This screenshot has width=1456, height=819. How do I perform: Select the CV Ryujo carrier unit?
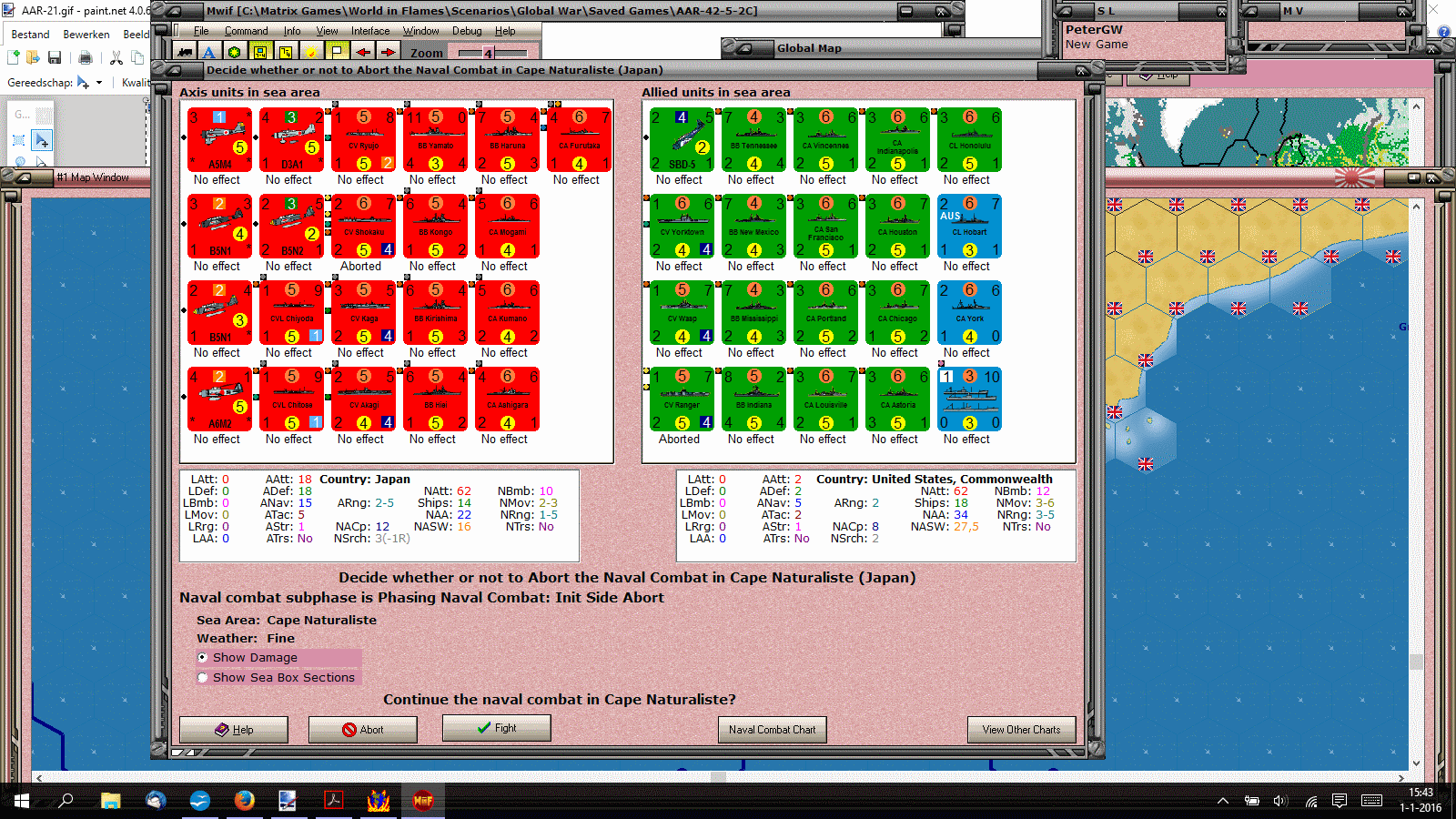coord(363,139)
